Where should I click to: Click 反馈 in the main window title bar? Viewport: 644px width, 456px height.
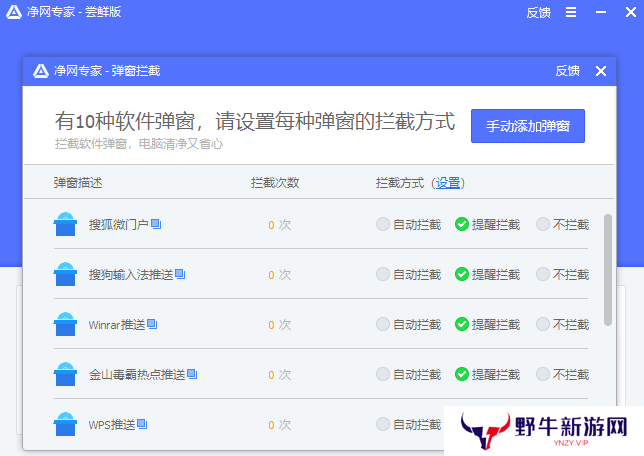tap(538, 12)
